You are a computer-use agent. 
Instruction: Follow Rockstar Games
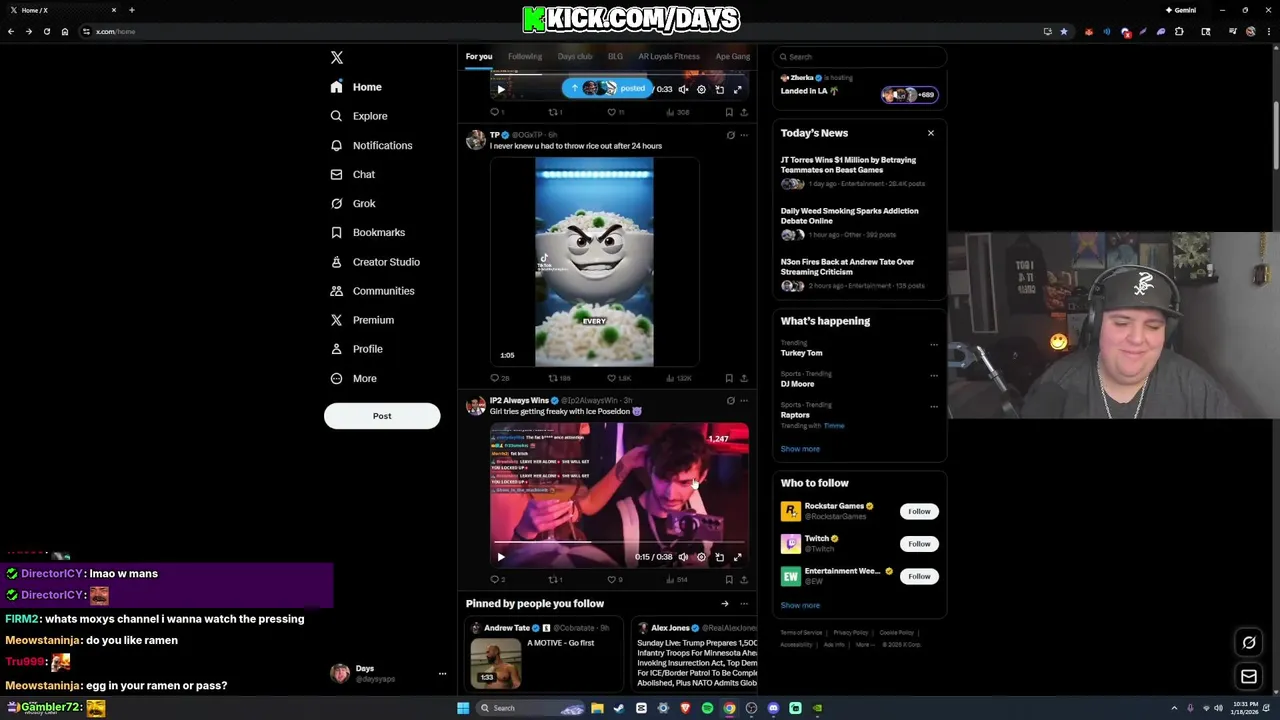coord(919,511)
